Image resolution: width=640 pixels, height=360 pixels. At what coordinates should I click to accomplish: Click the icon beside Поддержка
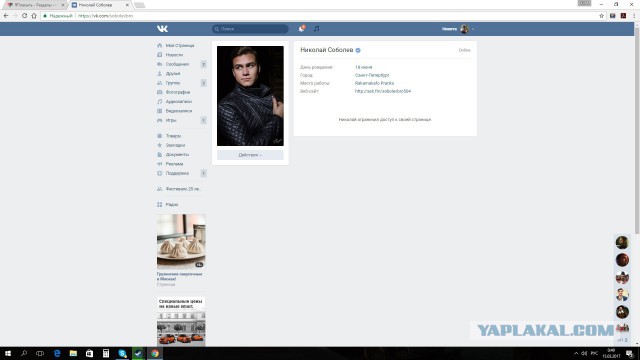pos(160,173)
